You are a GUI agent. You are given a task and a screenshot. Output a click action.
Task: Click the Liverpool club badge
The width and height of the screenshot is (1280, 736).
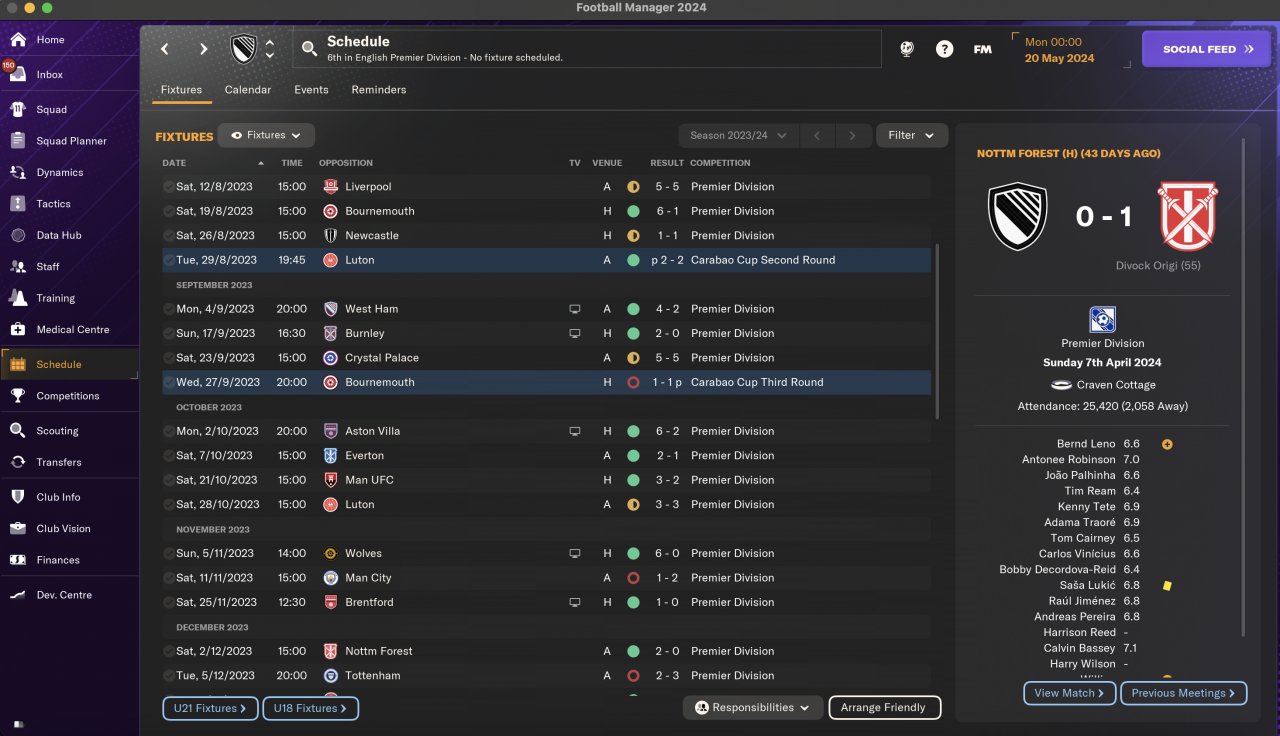tap(331, 187)
